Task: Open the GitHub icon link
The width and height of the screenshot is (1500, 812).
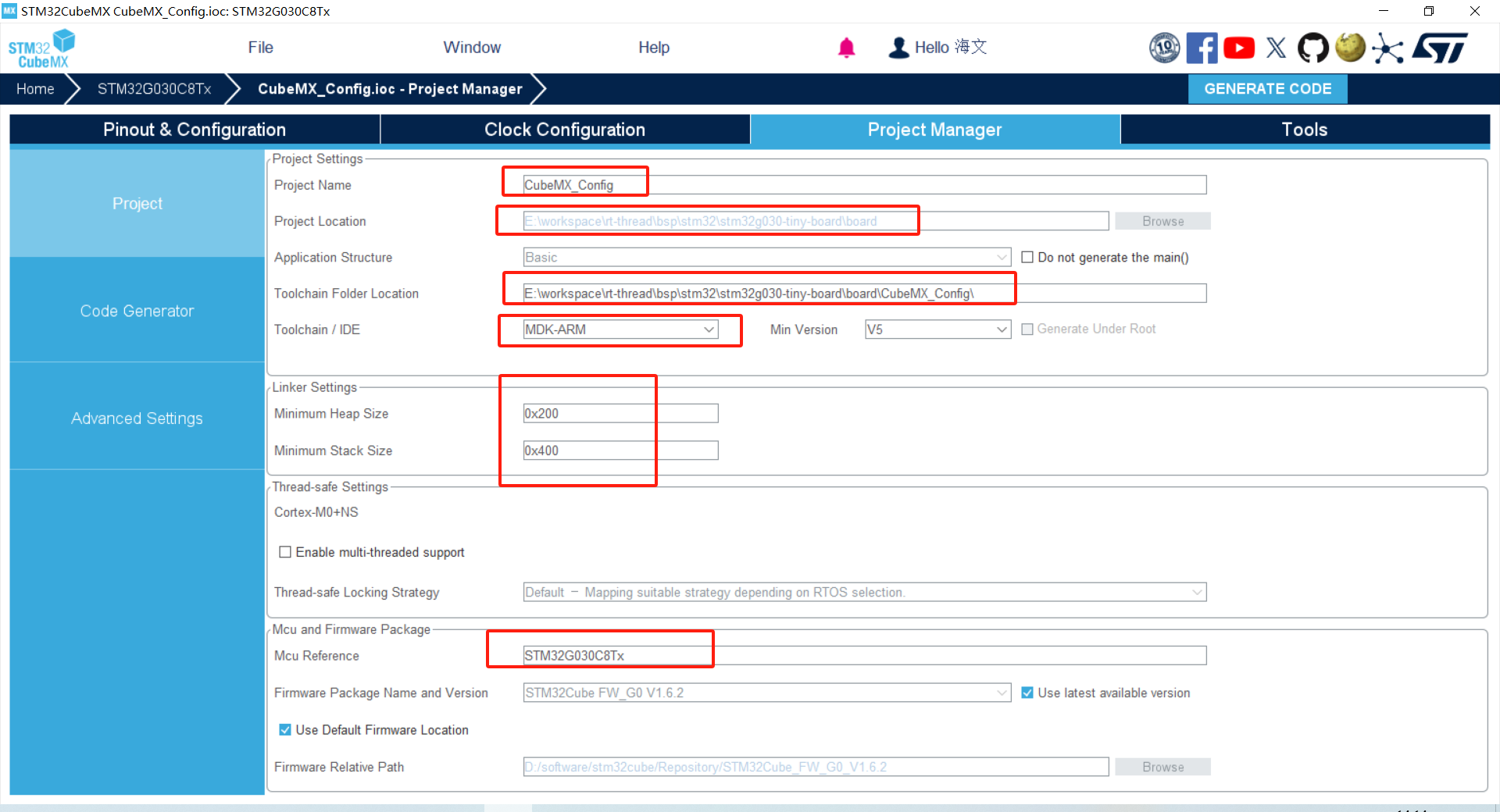Action: point(1312,48)
